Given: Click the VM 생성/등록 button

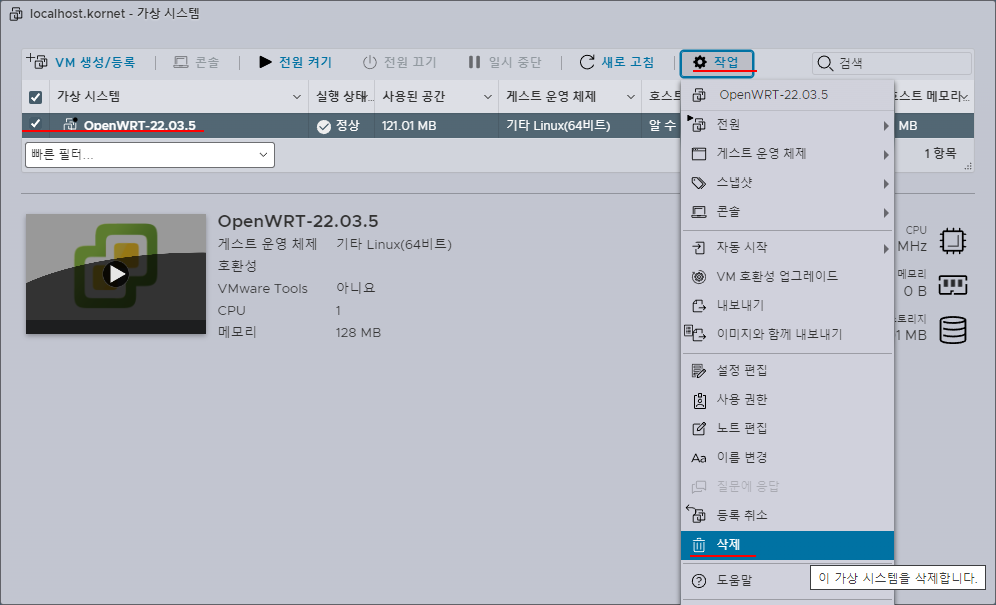Looking at the screenshot, I should [81, 62].
